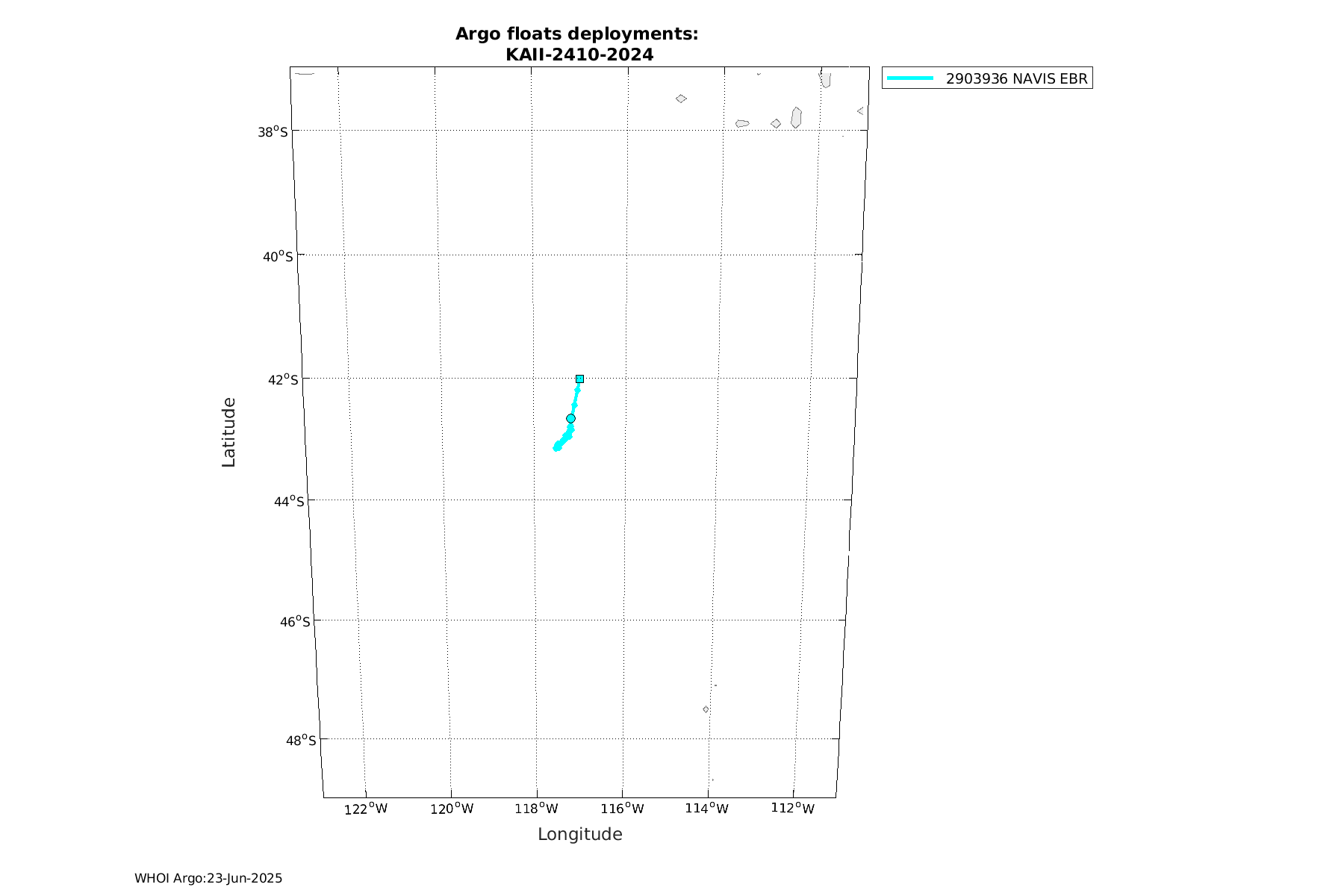Click the 38°S latitude tick label

(x=273, y=132)
